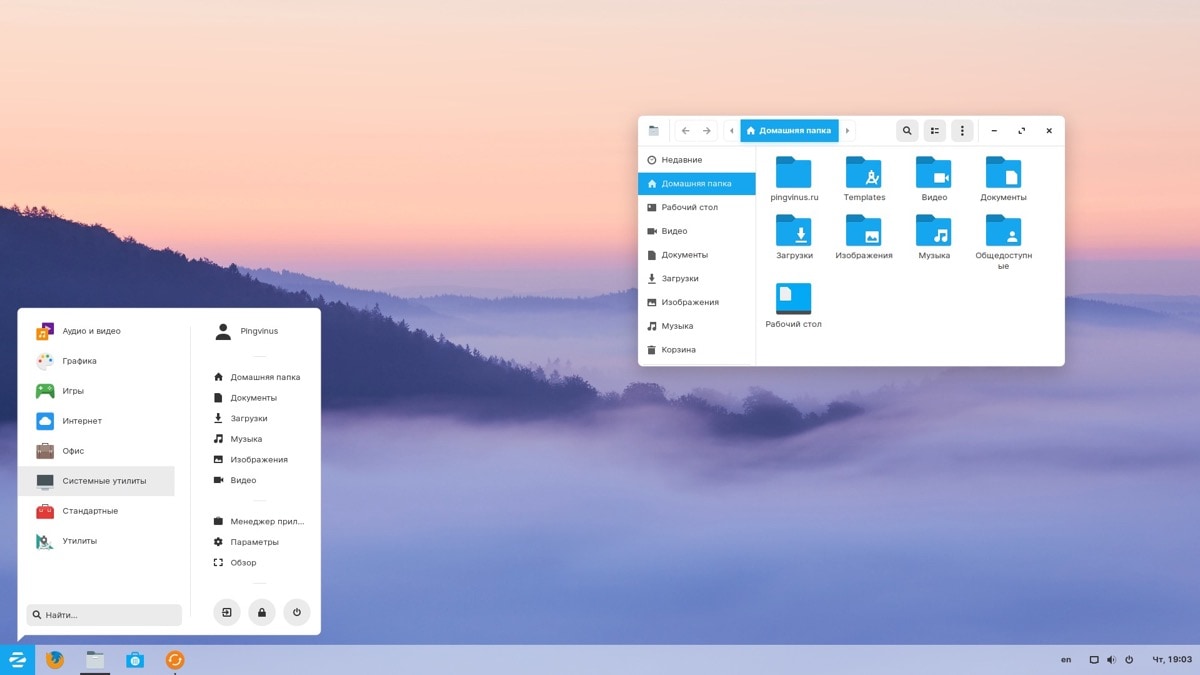The height and width of the screenshot is (675, 1200).
Task: Select the Загрузки folder icon
Action: (x=794, y=231)
